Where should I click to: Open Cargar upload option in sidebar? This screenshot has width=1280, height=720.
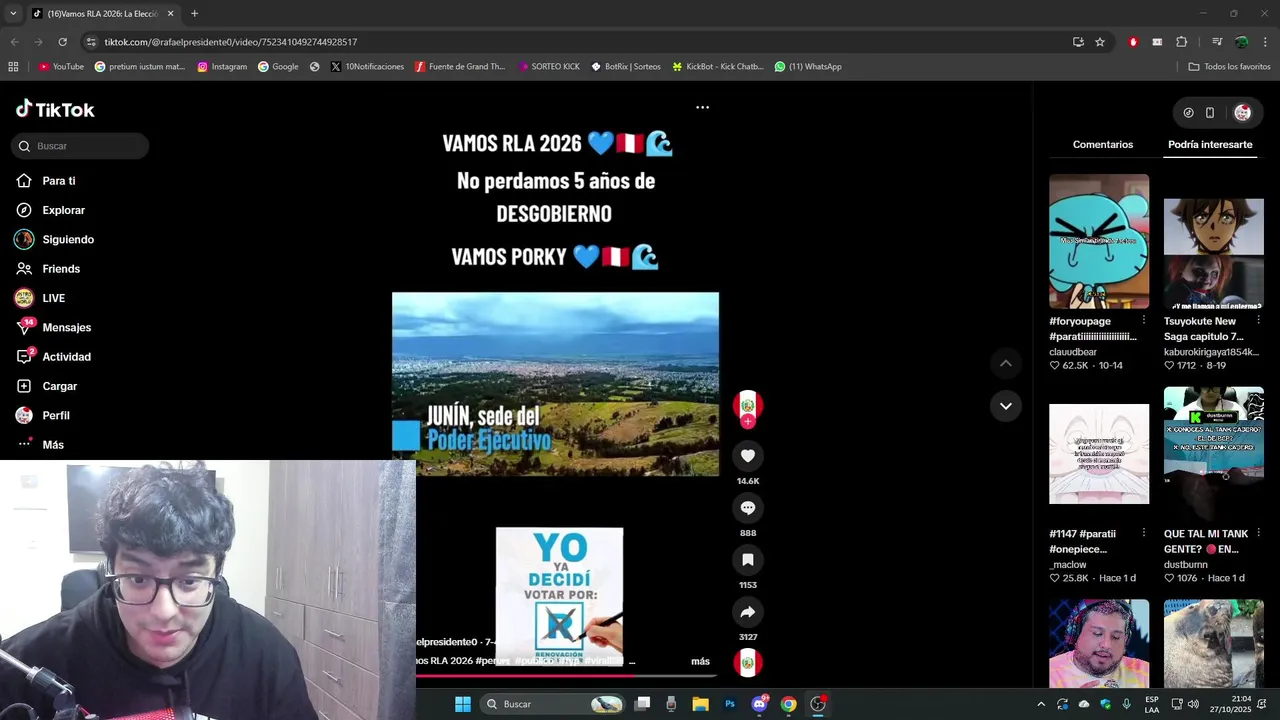point(59,386)
